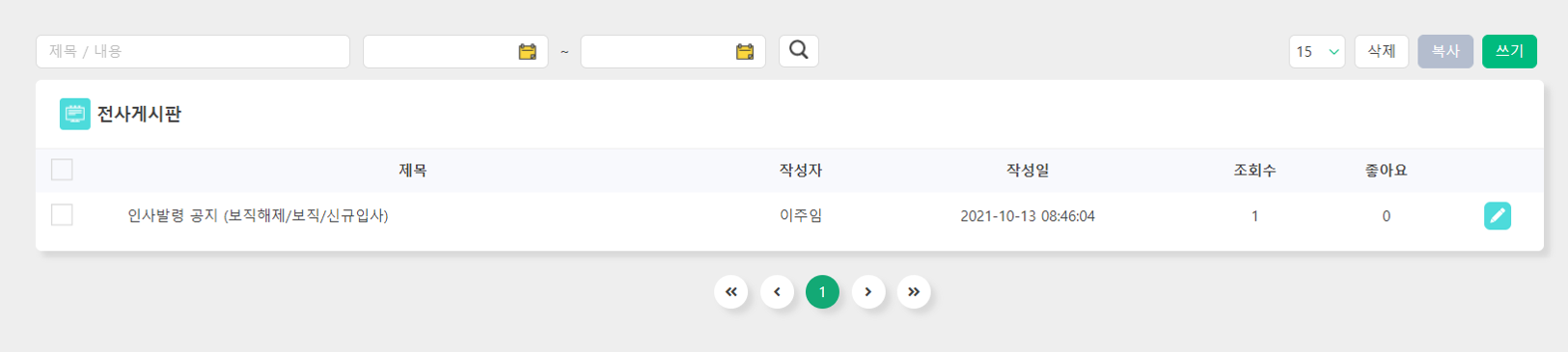Viewport: 1568px width, 352px height.
Task: Go to previous page arrow
Action: 777,292
